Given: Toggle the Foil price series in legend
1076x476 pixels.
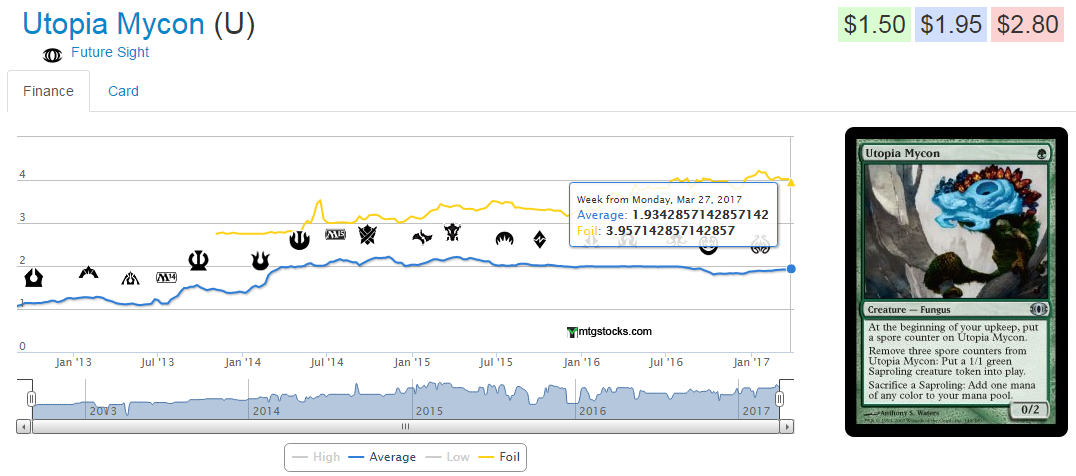Looking at the screenshot, I should [x=499, y=457].
